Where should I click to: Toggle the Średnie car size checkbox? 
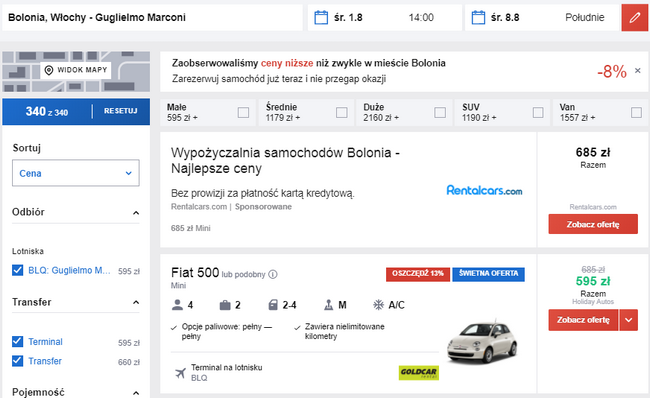(342, 112)
